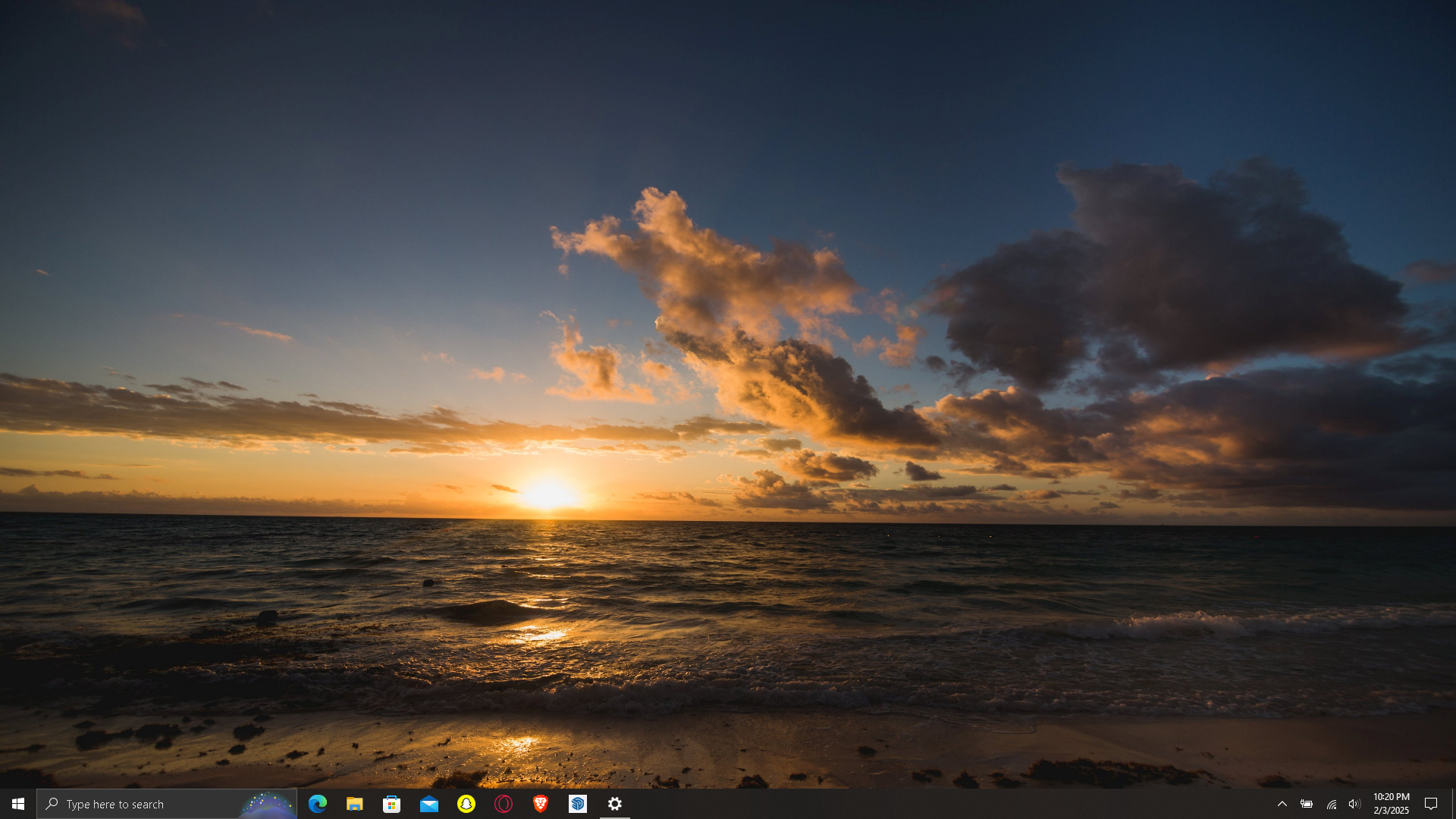
Task: Open the volume speaker control
Action: click(1354, 804)
